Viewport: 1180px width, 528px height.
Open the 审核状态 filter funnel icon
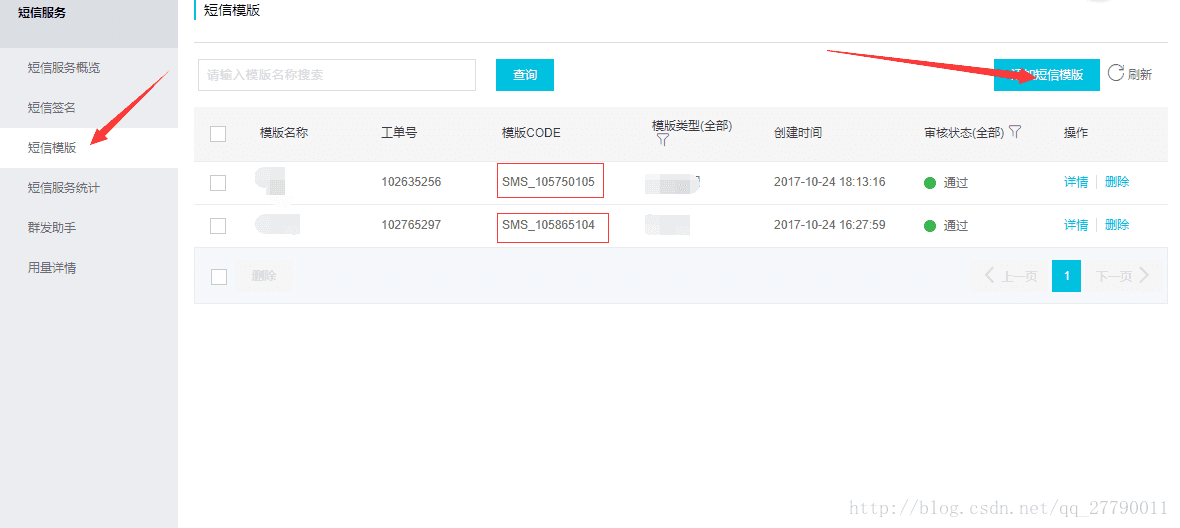click(1015, 131)
